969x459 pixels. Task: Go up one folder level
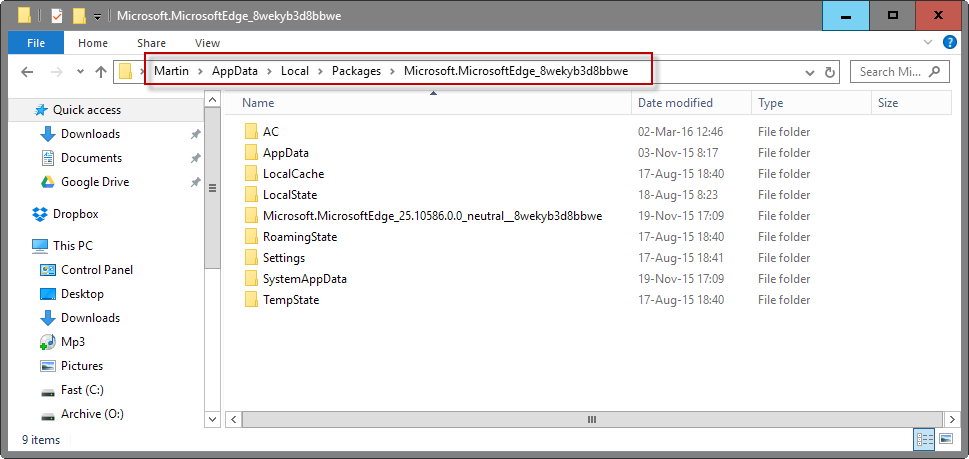tap(101, 72)
